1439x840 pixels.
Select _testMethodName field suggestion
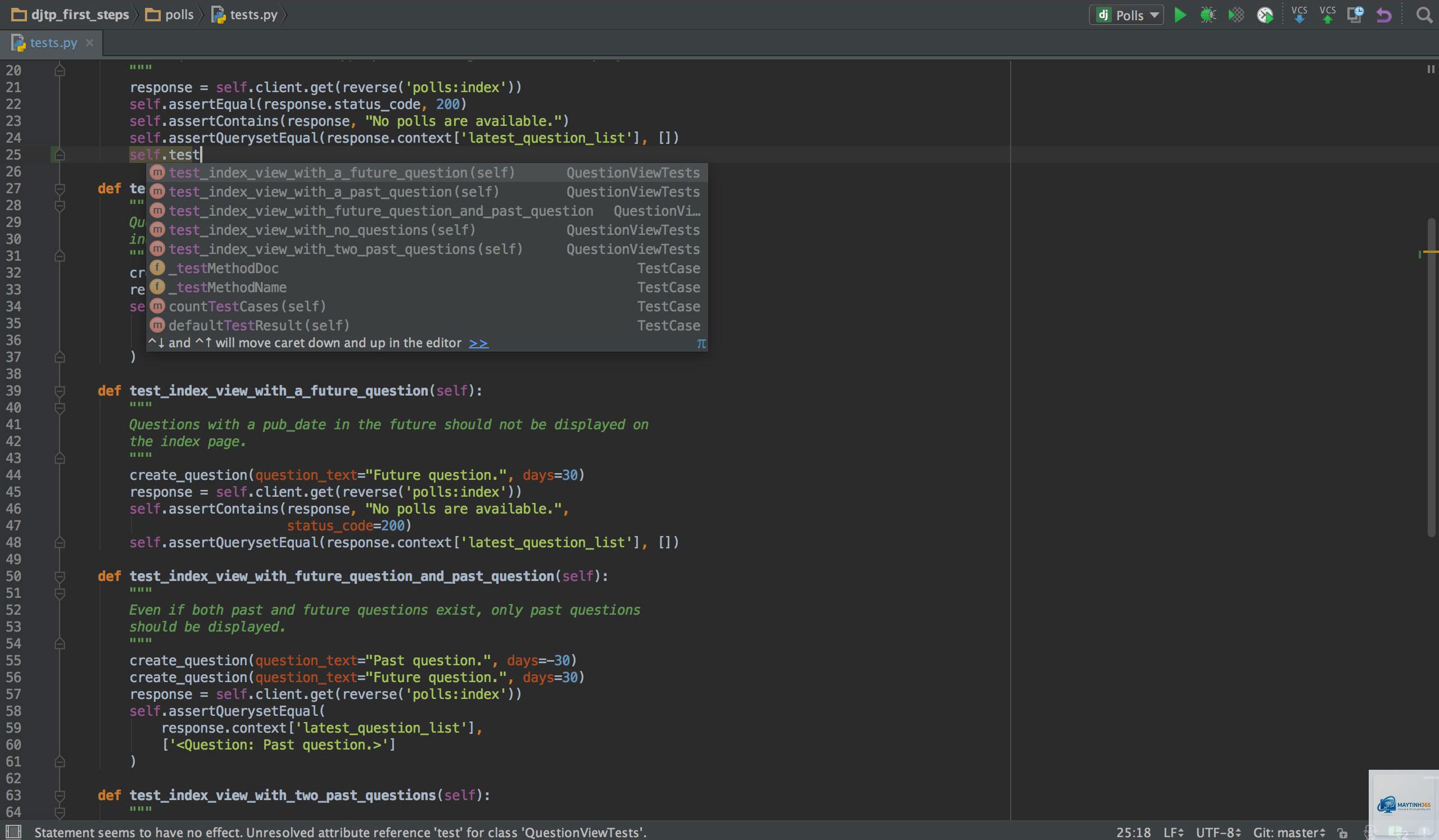tap(427, 288)
